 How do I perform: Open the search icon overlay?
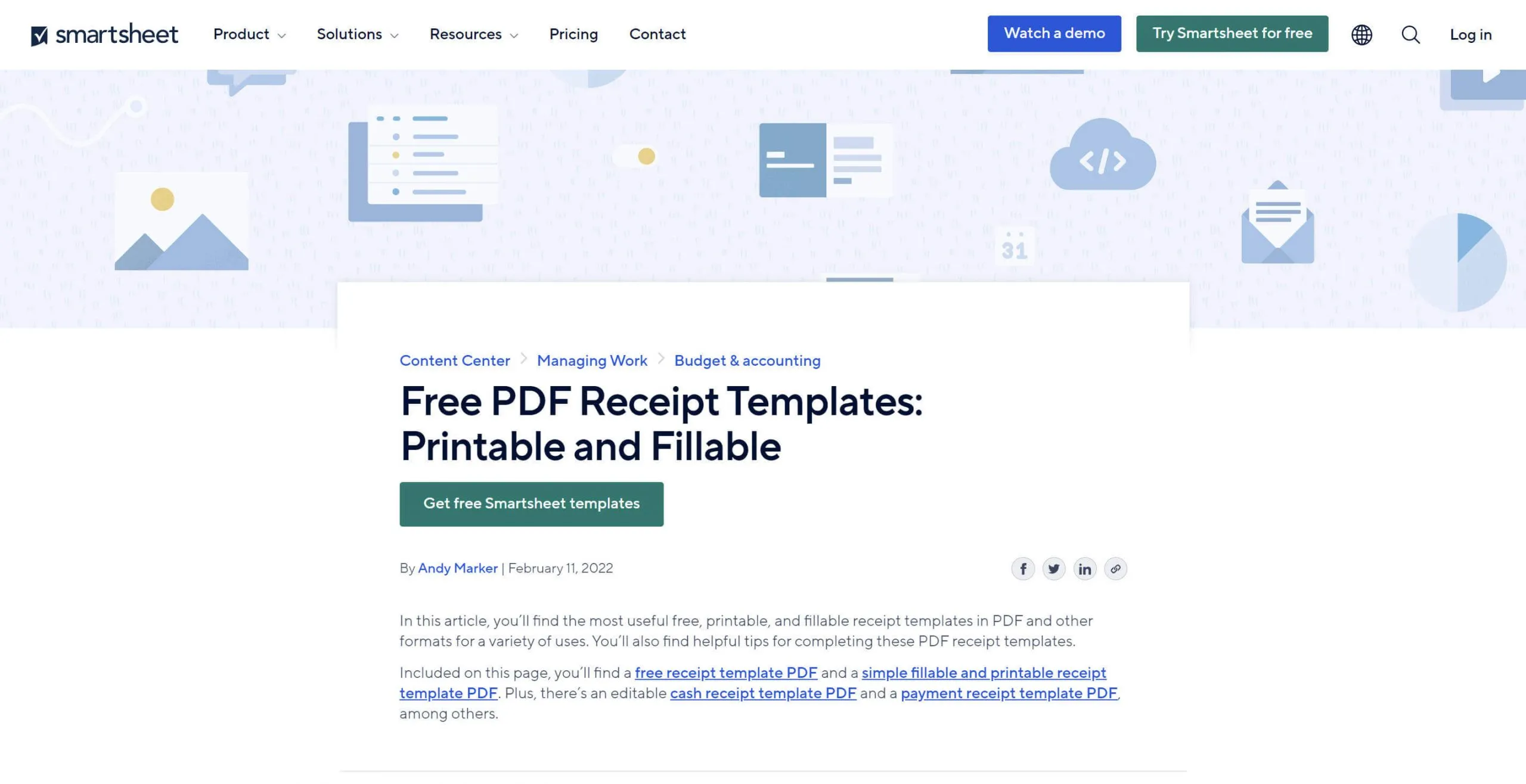pyautogui.click(x=1410, y=34)
